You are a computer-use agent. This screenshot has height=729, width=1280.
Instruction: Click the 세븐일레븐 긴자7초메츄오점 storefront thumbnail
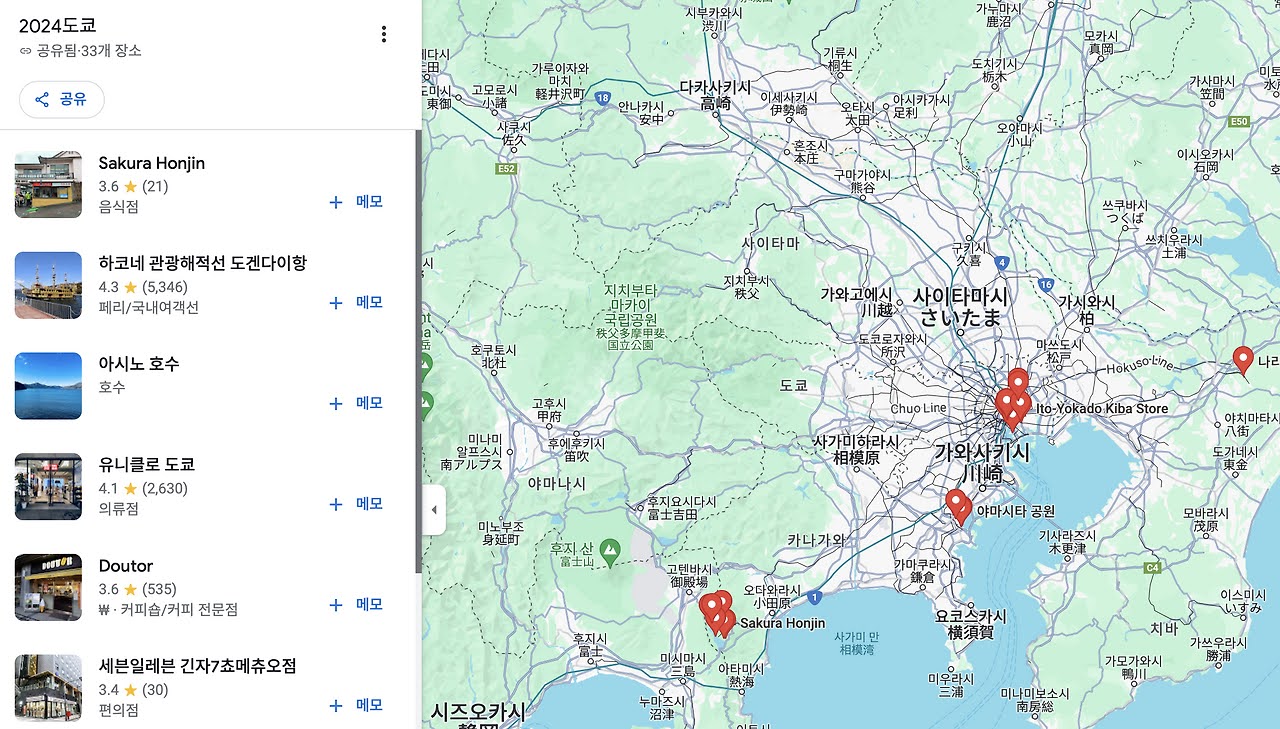pos(48,687)
